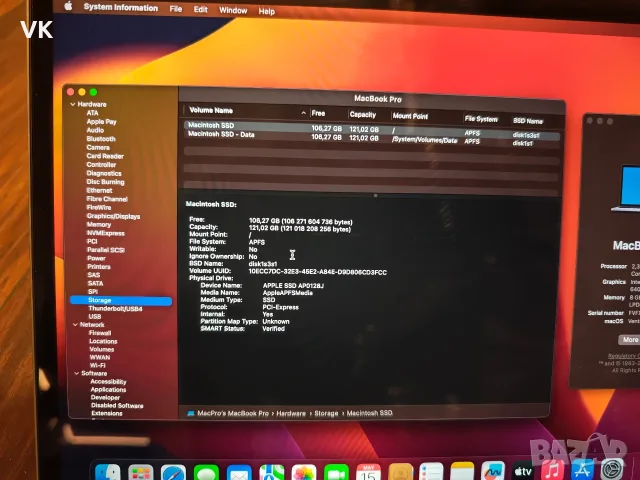Launch Maps from the Dock
The width and height of the screenshot is (640, 480).
(x=271, y=473)
